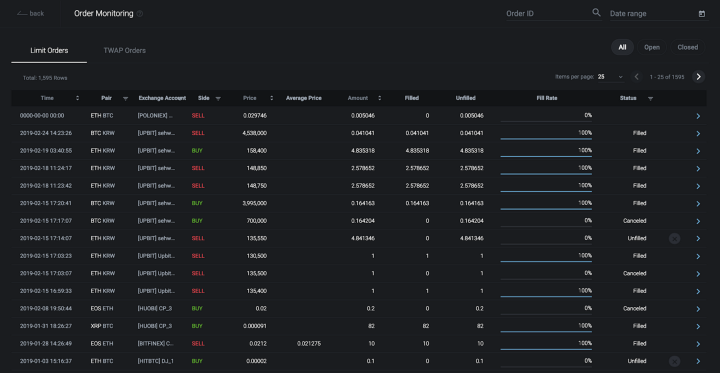This screenshot has width=720, height=373.
Task: Expand the 2019-02-18 11:24:17 order details
Action: coord(698,169)
